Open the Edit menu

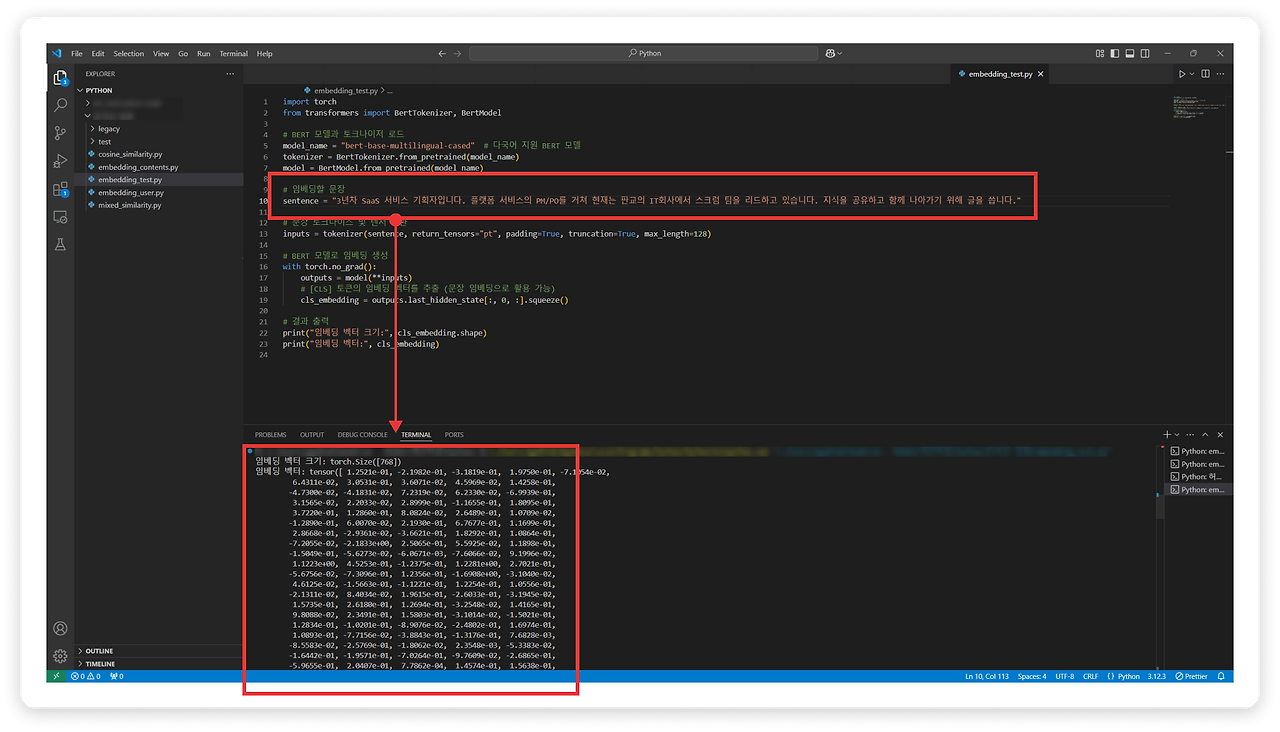pyautogui.click(x=98, y=54)
